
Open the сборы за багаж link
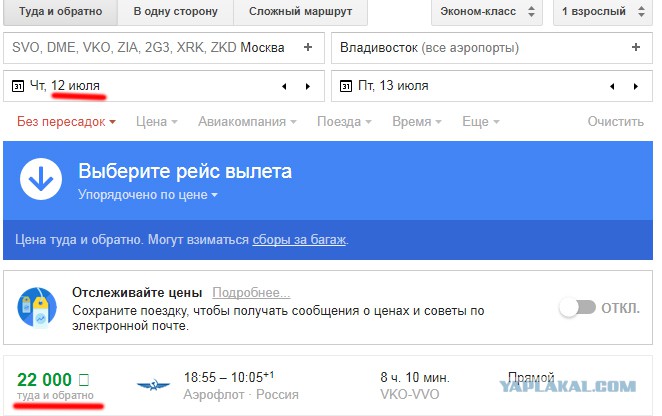[x=299, y=239]
